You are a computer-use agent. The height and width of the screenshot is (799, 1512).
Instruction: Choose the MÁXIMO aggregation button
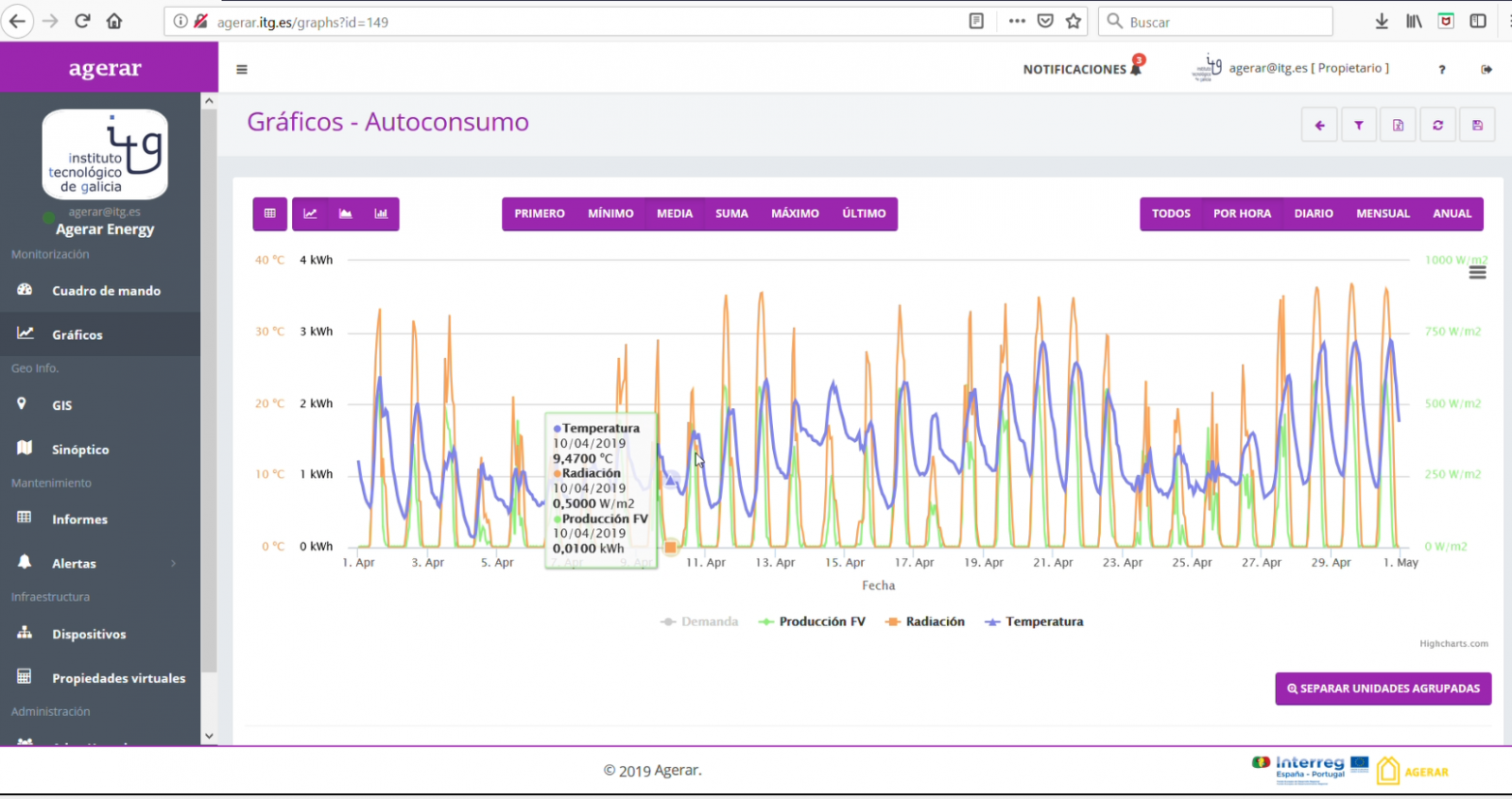[x=795, y=213]
